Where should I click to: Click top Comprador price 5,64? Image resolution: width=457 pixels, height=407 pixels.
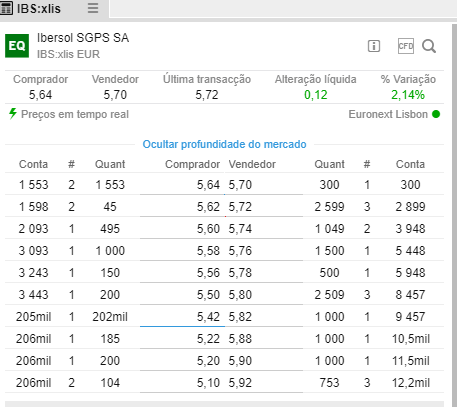[40, 95]
